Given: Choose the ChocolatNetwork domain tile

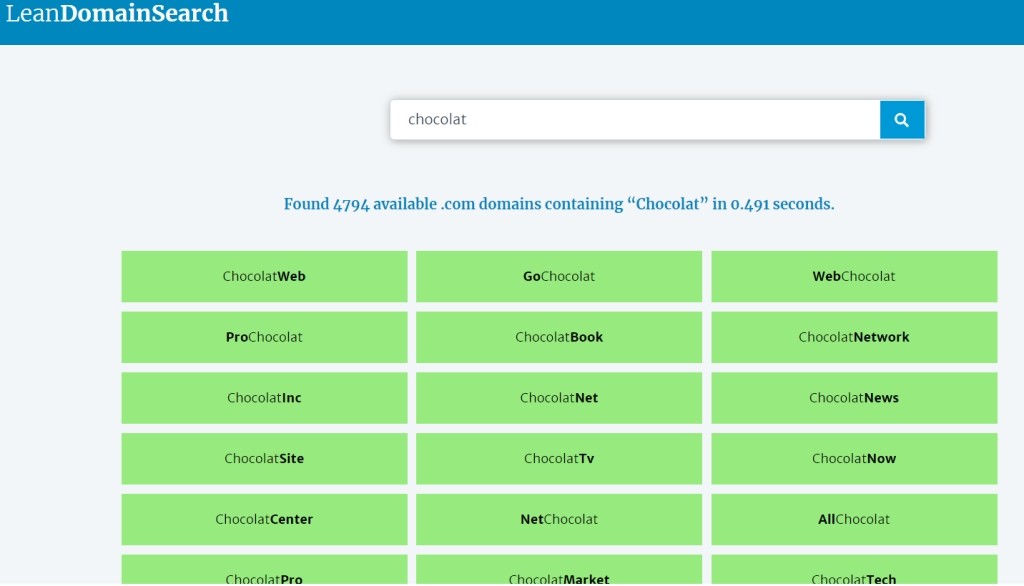Looking at the screenshot, I should coord(854,337).
